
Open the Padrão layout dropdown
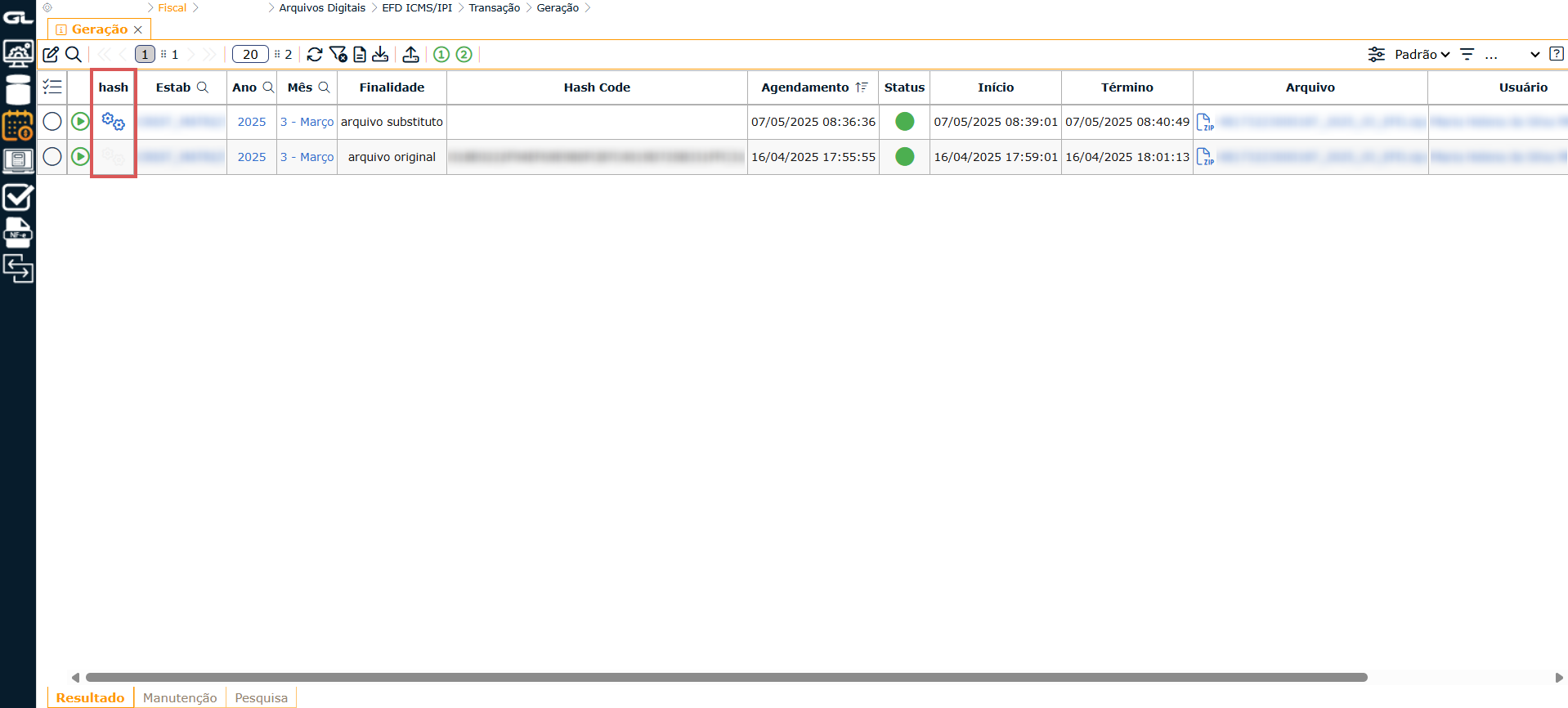[1422, 54]
